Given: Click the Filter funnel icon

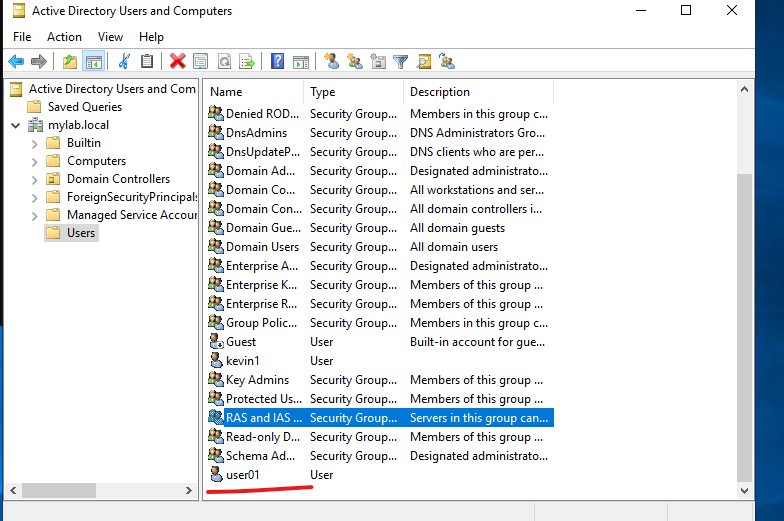Looking at the screenshot, I should point(400,62).
